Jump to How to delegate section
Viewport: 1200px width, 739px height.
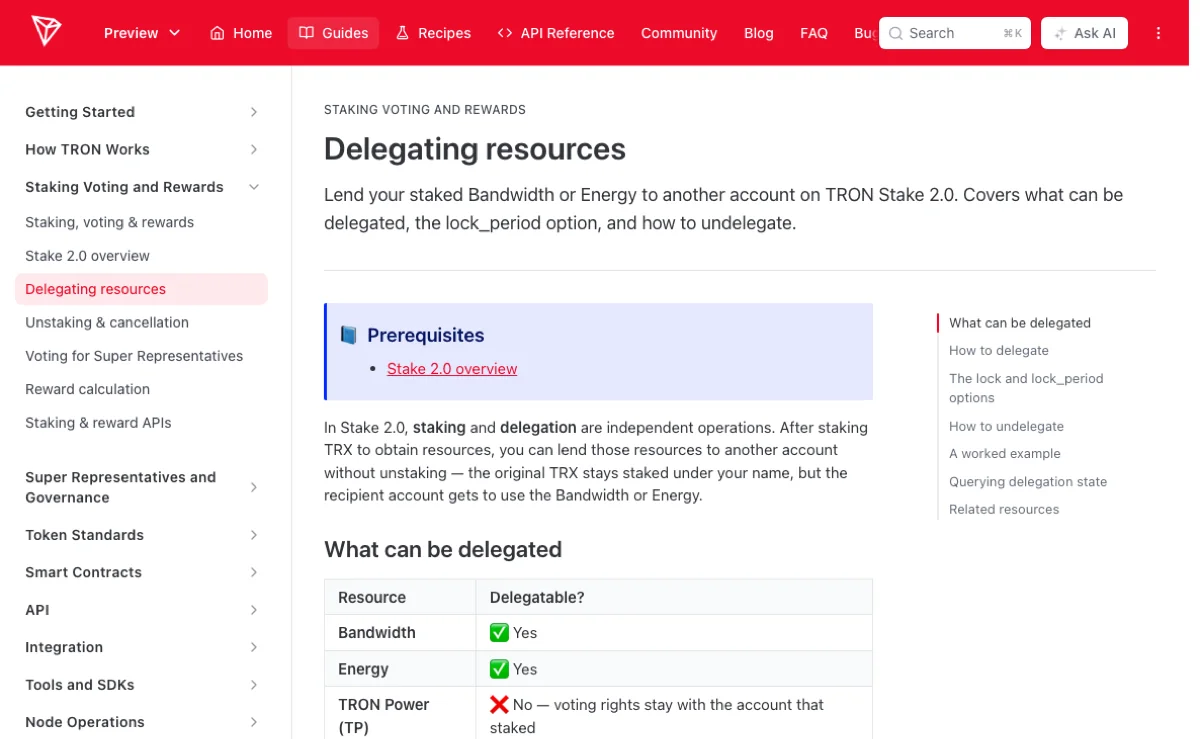(999, 351)
